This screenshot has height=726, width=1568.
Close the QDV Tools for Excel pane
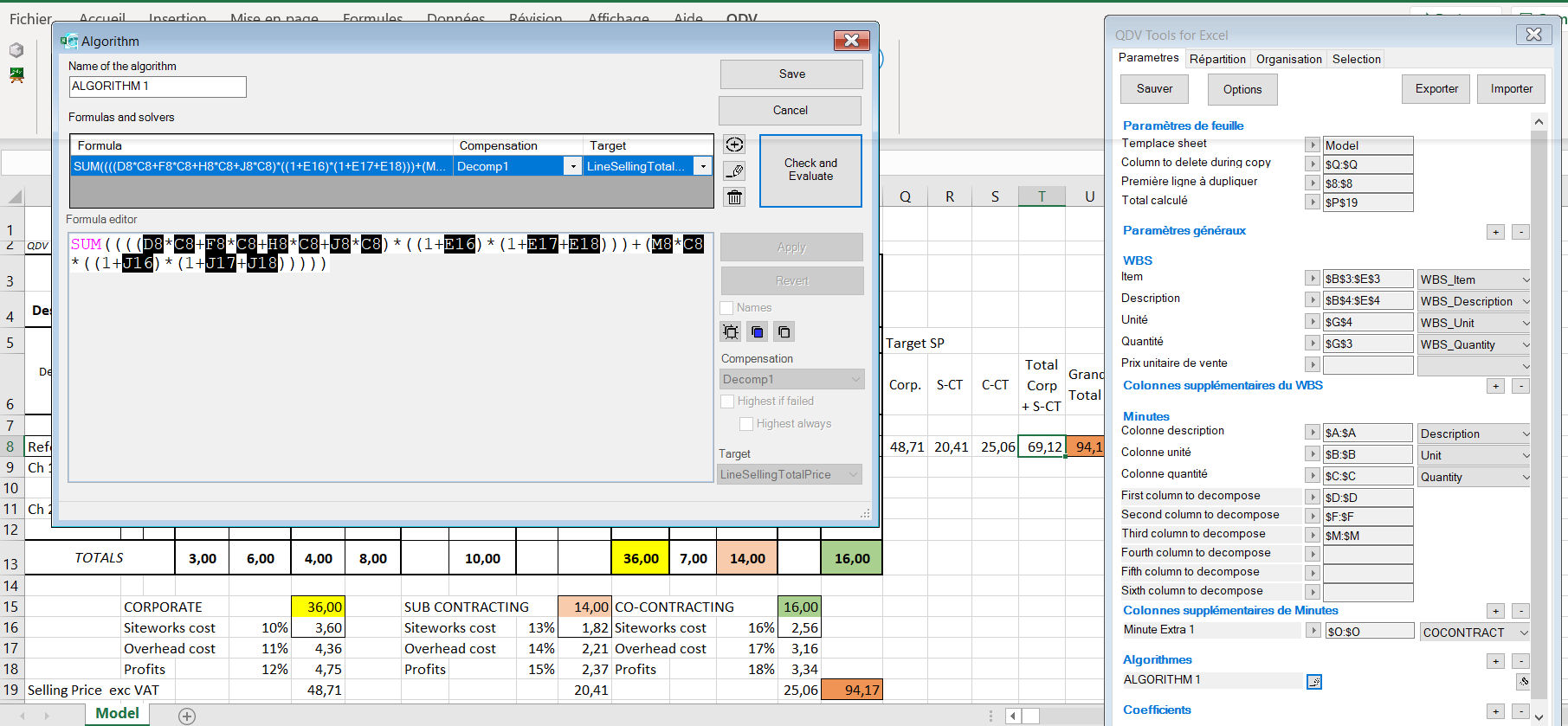tap(1533, 35)
